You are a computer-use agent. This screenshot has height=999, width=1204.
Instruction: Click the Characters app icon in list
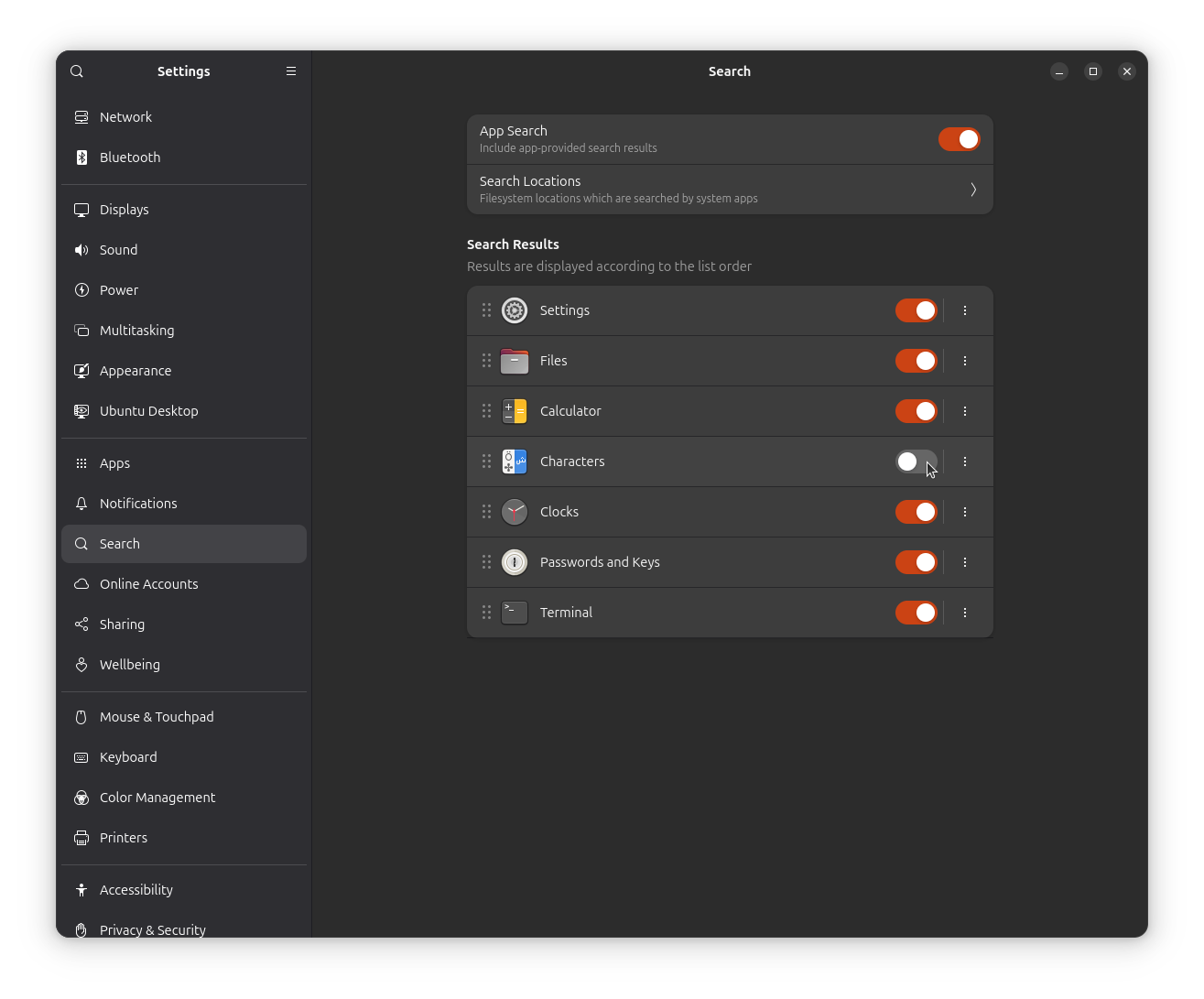point(515,461)
